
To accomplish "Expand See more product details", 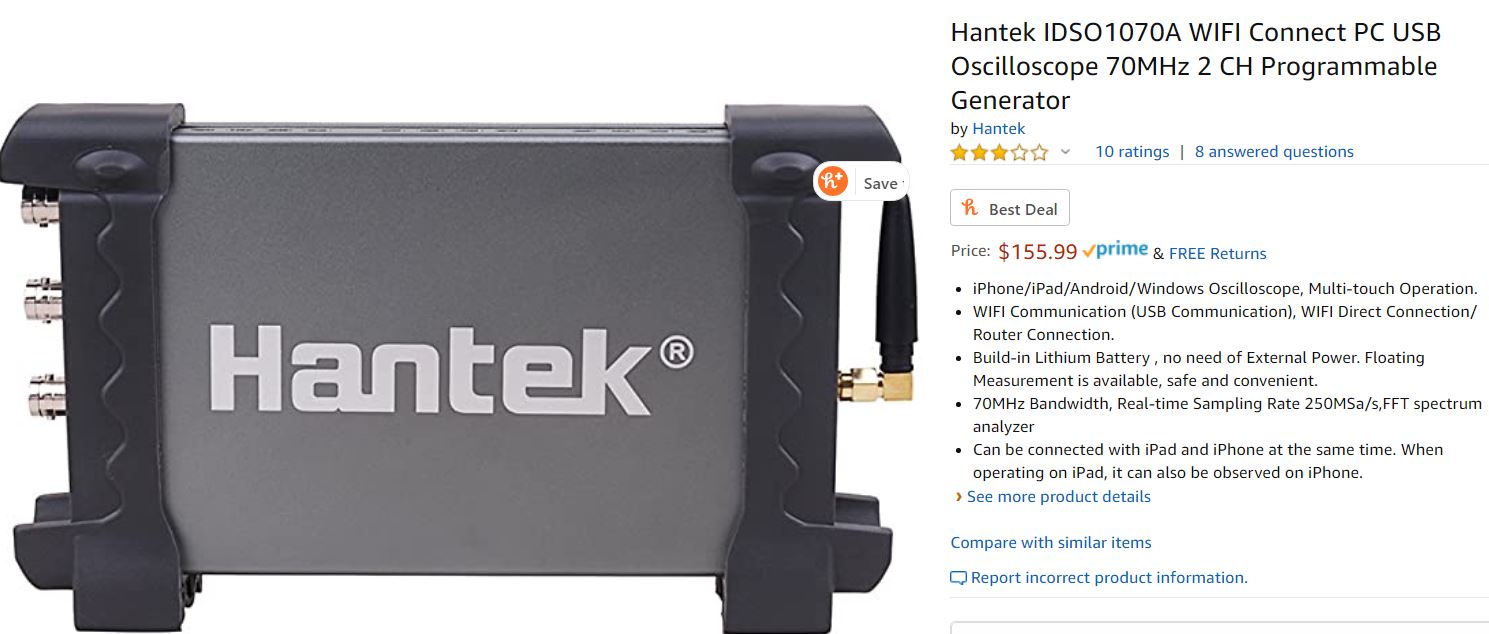I will click(1058, 497).
